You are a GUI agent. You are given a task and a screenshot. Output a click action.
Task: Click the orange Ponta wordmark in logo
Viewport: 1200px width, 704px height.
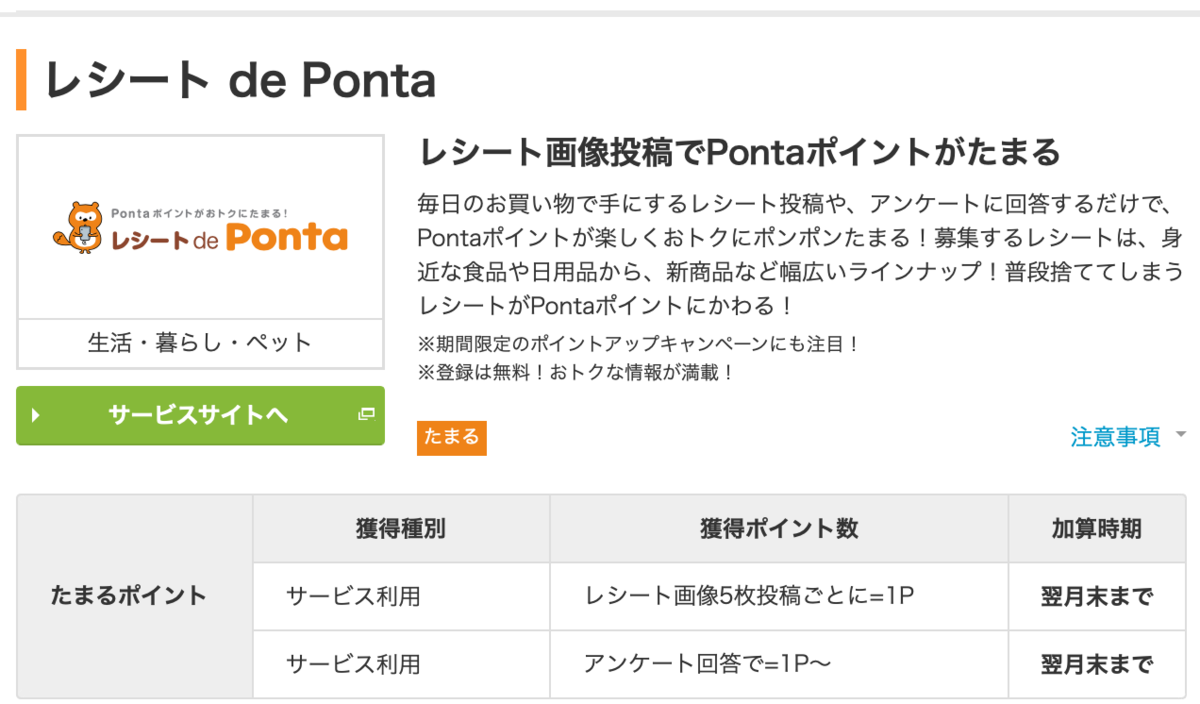[286, 237]
